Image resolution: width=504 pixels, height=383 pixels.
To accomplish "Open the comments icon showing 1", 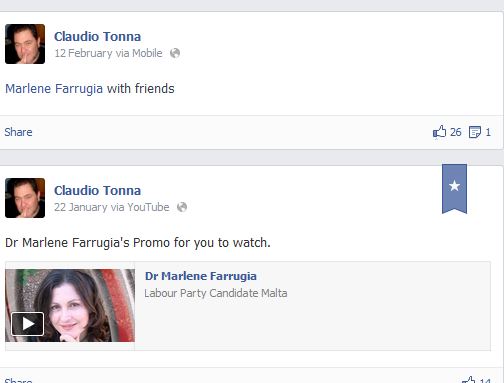I will pos(475,132).
